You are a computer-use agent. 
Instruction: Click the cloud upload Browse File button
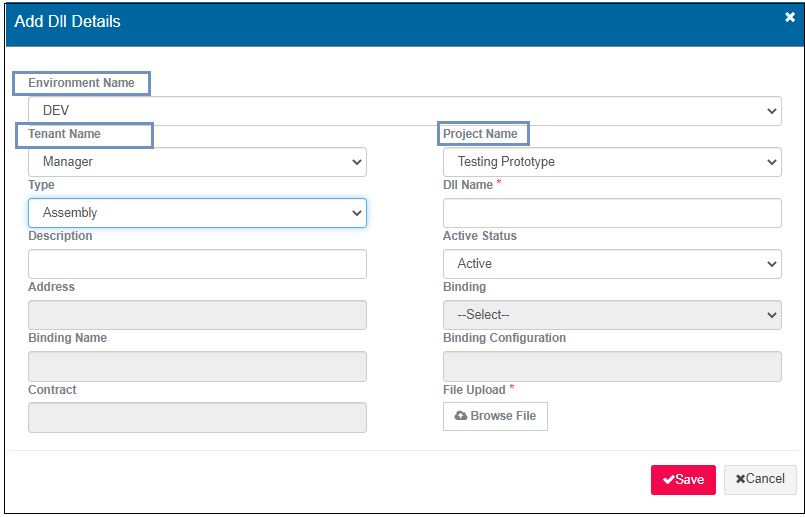click(x=495, y=416)
